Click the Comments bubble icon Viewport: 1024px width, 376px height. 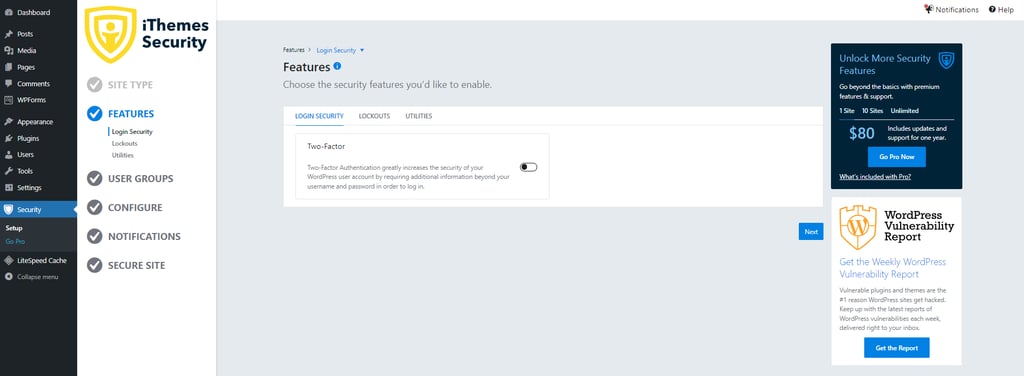point(8,84)
